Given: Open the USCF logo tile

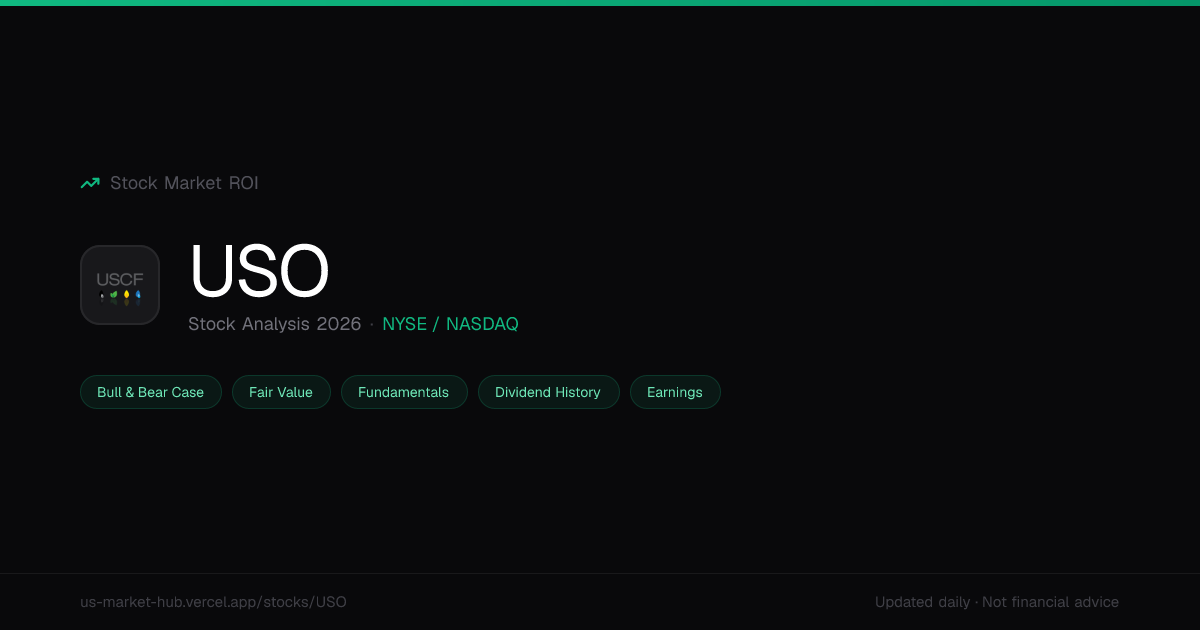Looking at the screenshot, I should (x=120, y=285).
